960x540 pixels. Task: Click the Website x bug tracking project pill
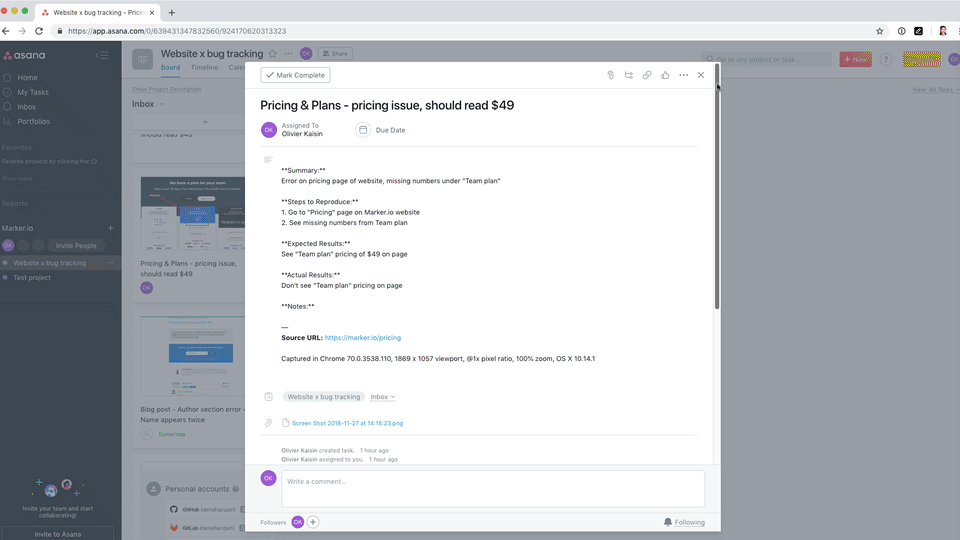(324, 397)
